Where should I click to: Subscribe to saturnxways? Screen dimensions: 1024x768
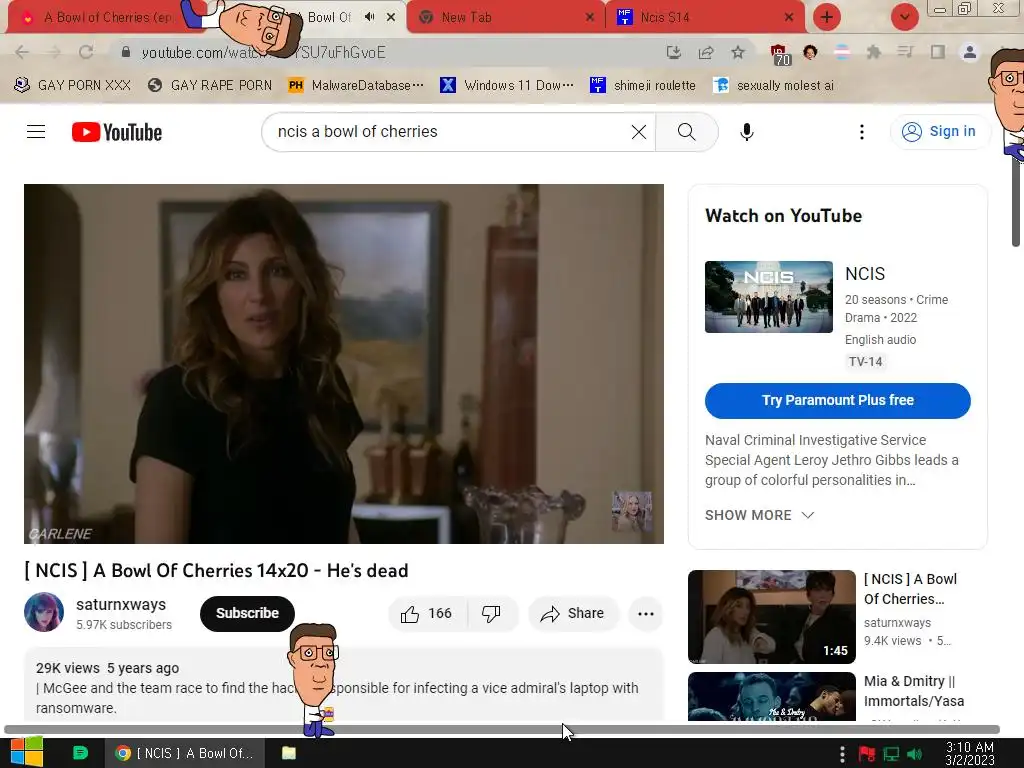tap(247, 613)
